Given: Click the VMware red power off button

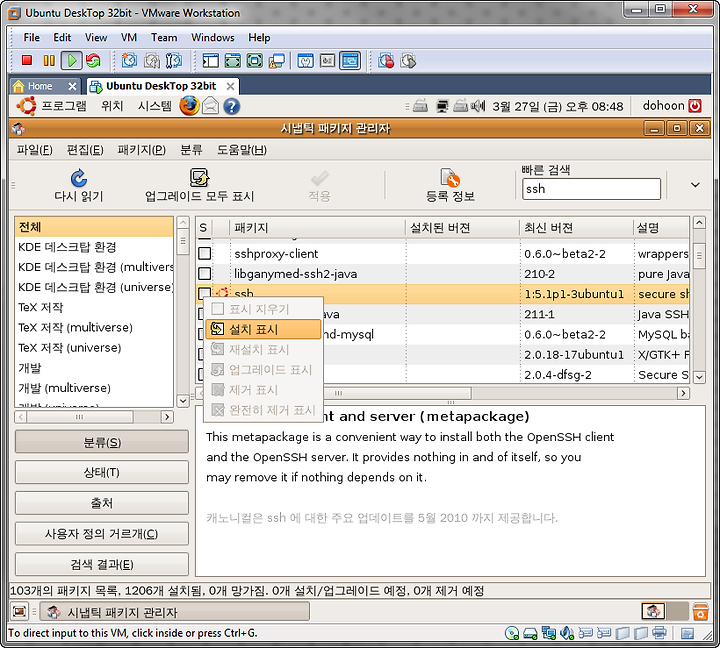Looking at the screenshot, I should click(27, 60).
